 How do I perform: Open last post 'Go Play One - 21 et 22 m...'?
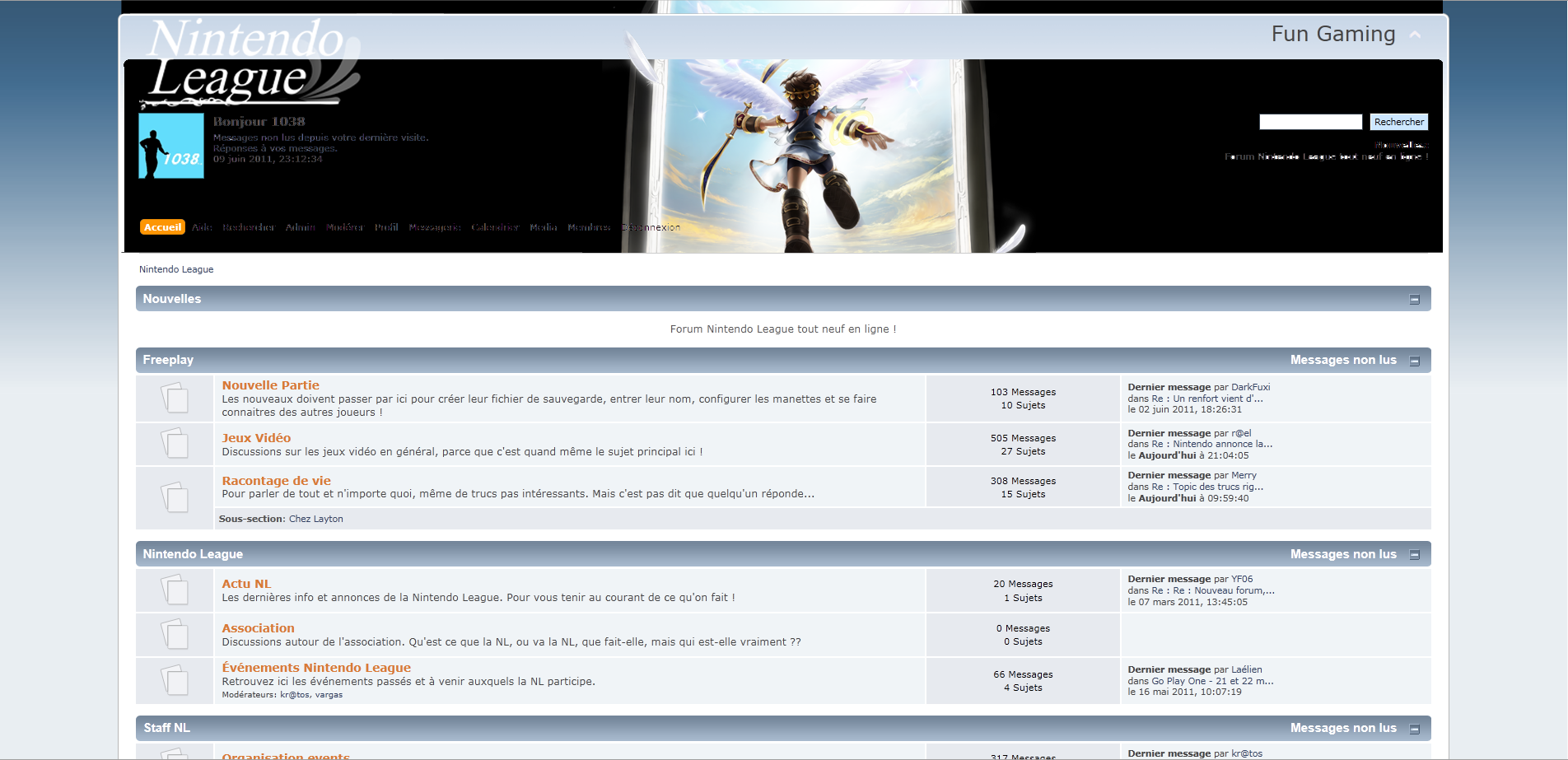[1212, 681]
